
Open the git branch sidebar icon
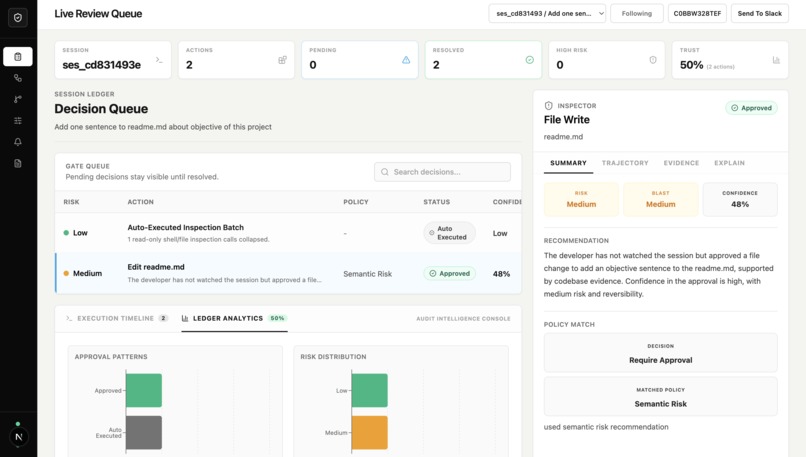point(18,99)
